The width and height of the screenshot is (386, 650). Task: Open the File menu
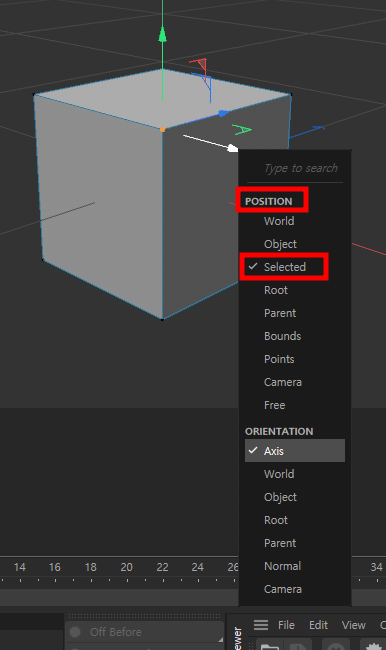286,625
